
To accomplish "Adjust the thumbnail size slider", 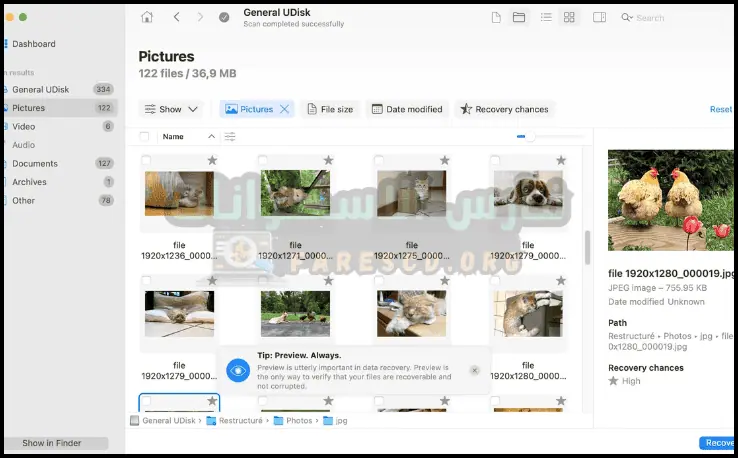I will (x=528, y=136).
